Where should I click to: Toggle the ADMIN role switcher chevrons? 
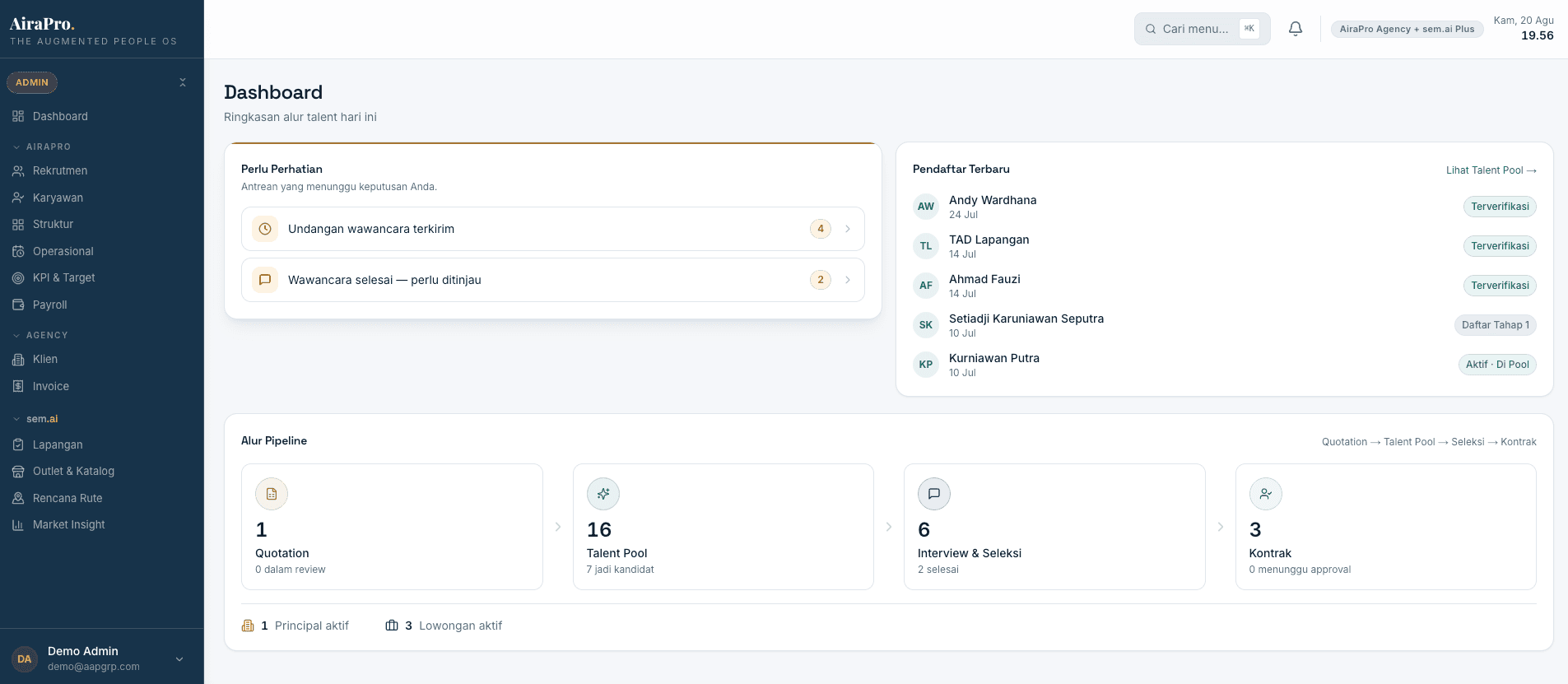point(183,82)
